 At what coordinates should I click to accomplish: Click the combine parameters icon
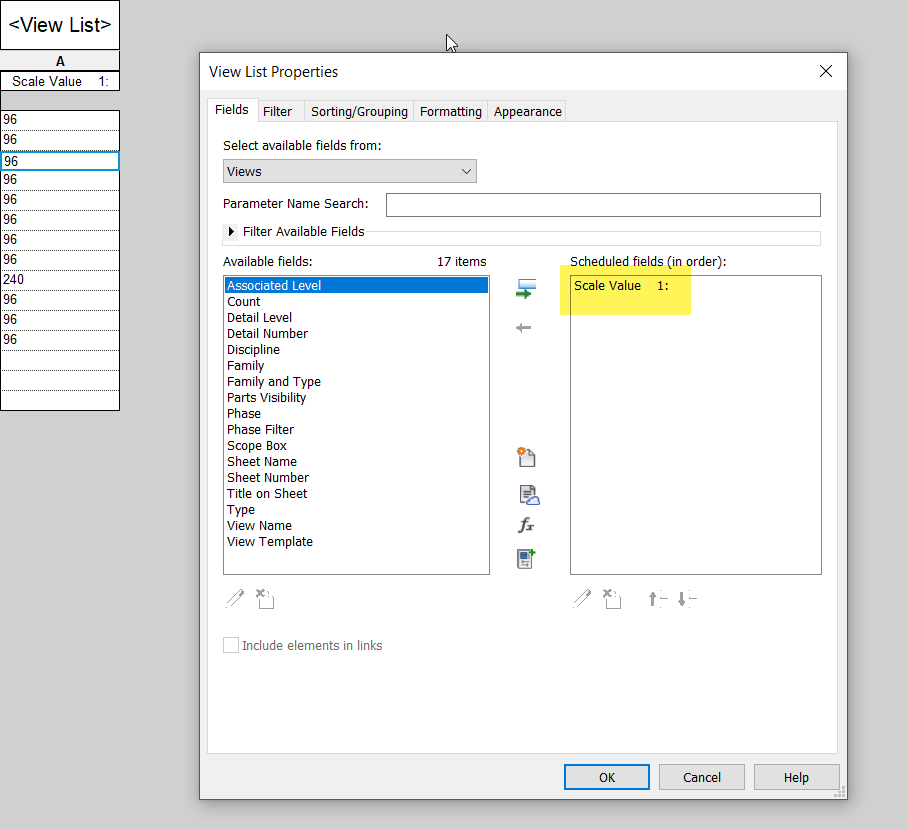pyautogui.click(x=527, y=558)
